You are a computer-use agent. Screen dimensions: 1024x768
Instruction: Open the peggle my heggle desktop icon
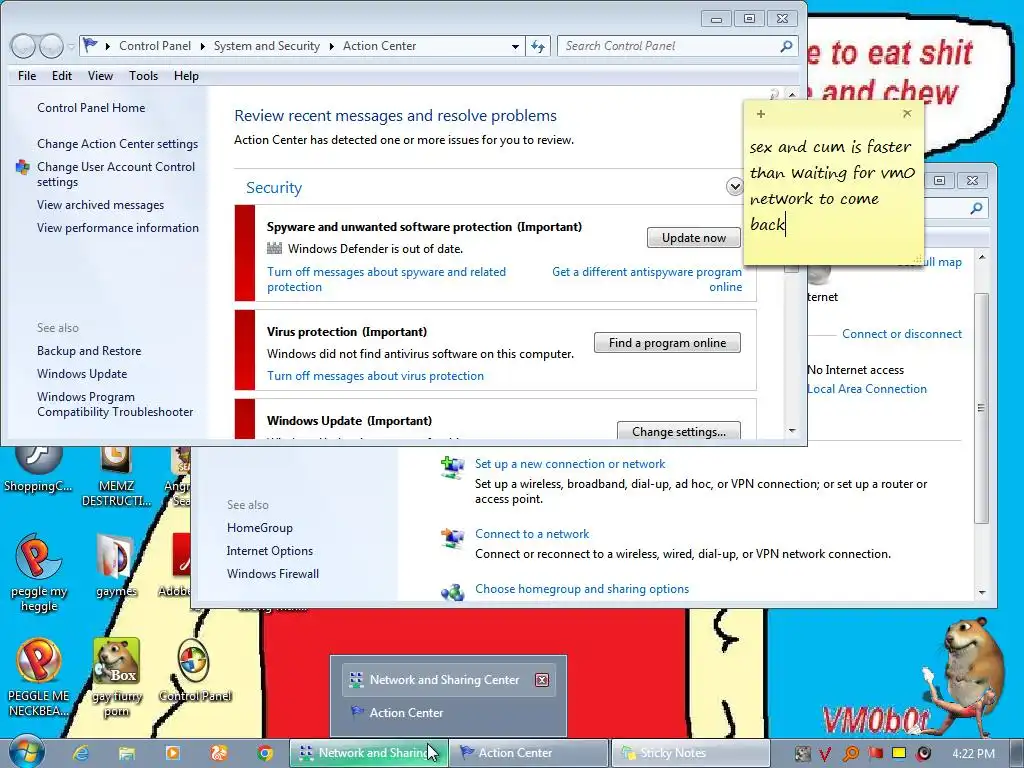39,573
